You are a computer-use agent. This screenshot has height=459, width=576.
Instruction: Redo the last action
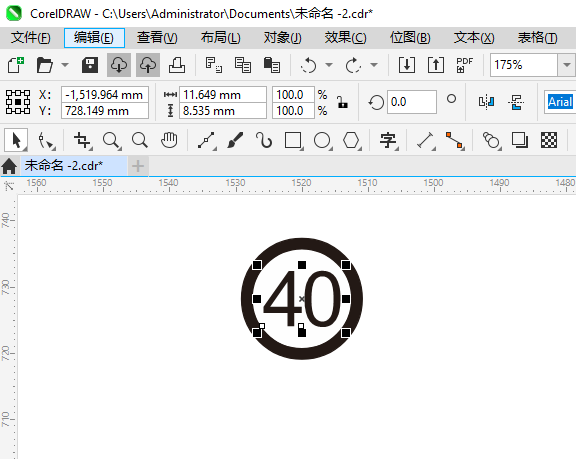point(353,65)
